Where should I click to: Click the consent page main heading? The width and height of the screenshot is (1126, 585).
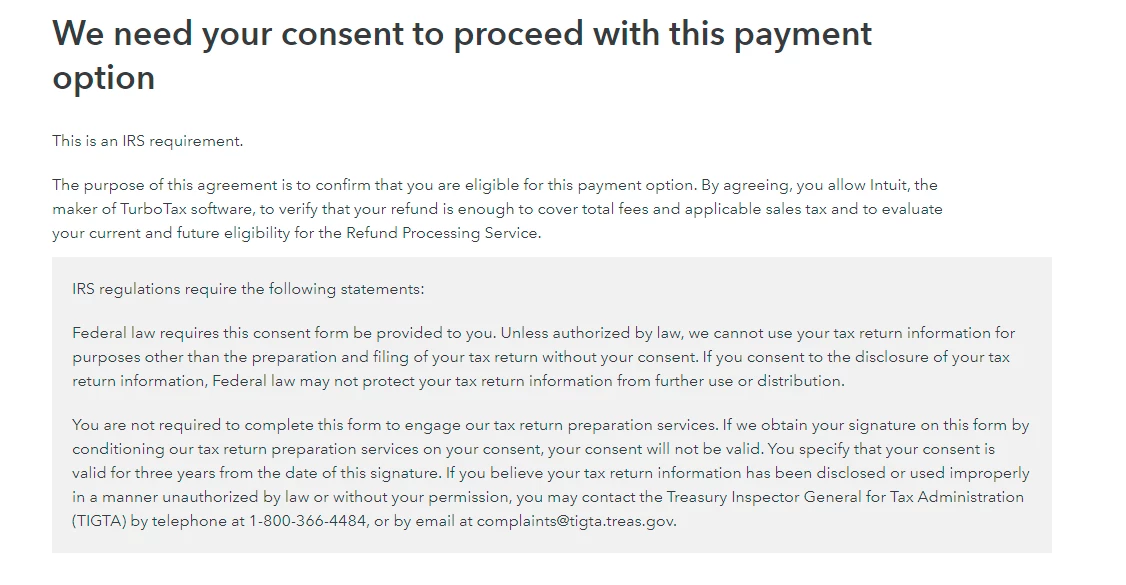(x=462, y=55)
